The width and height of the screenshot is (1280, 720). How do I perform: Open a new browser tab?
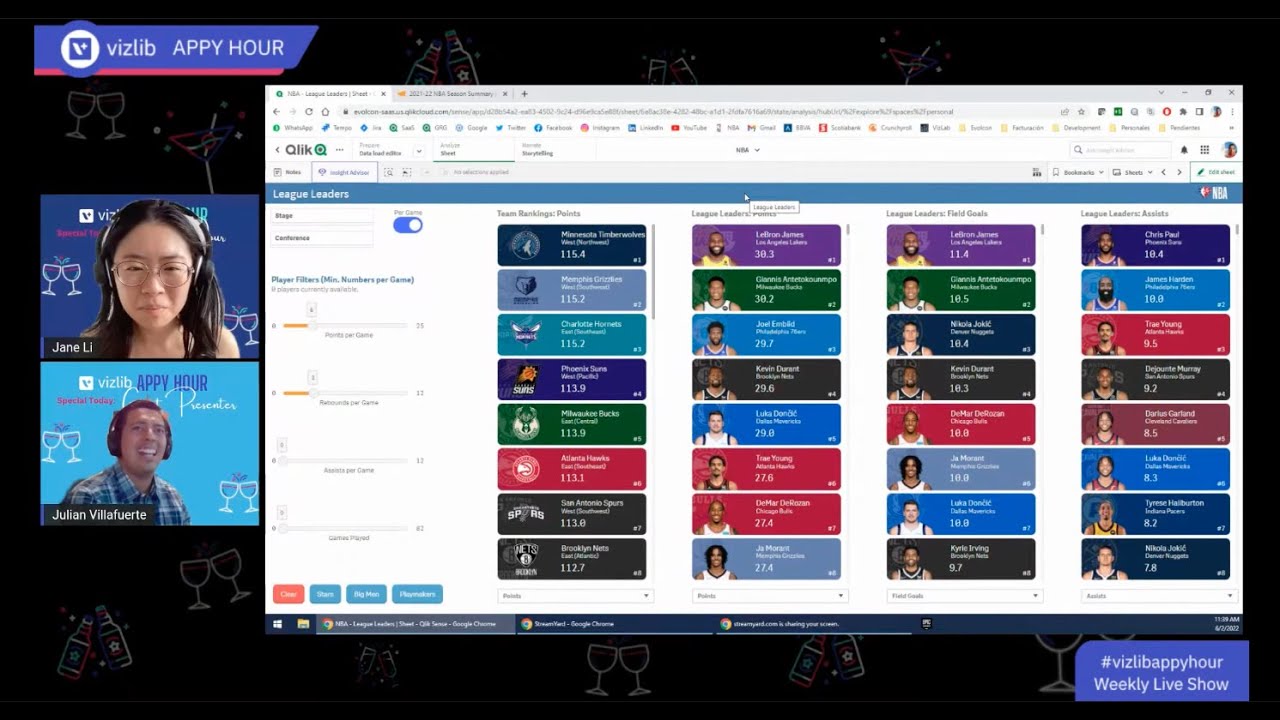[524, 94]
